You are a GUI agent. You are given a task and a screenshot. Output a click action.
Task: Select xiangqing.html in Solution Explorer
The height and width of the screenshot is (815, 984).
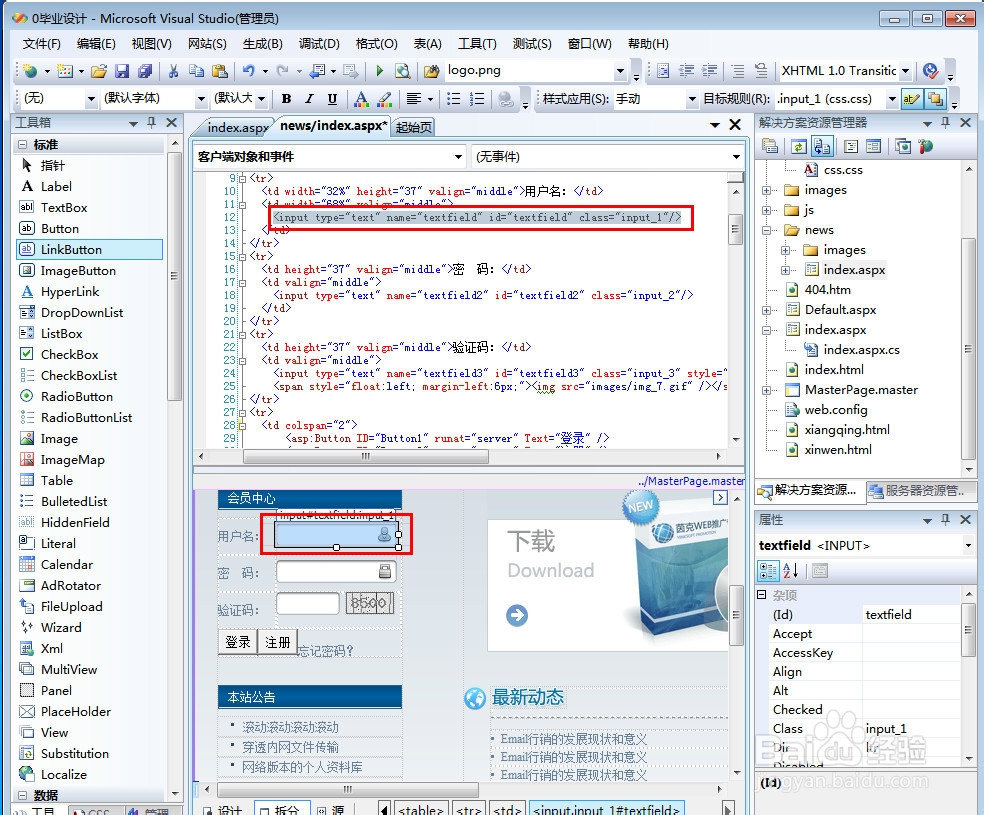point(847,430)
